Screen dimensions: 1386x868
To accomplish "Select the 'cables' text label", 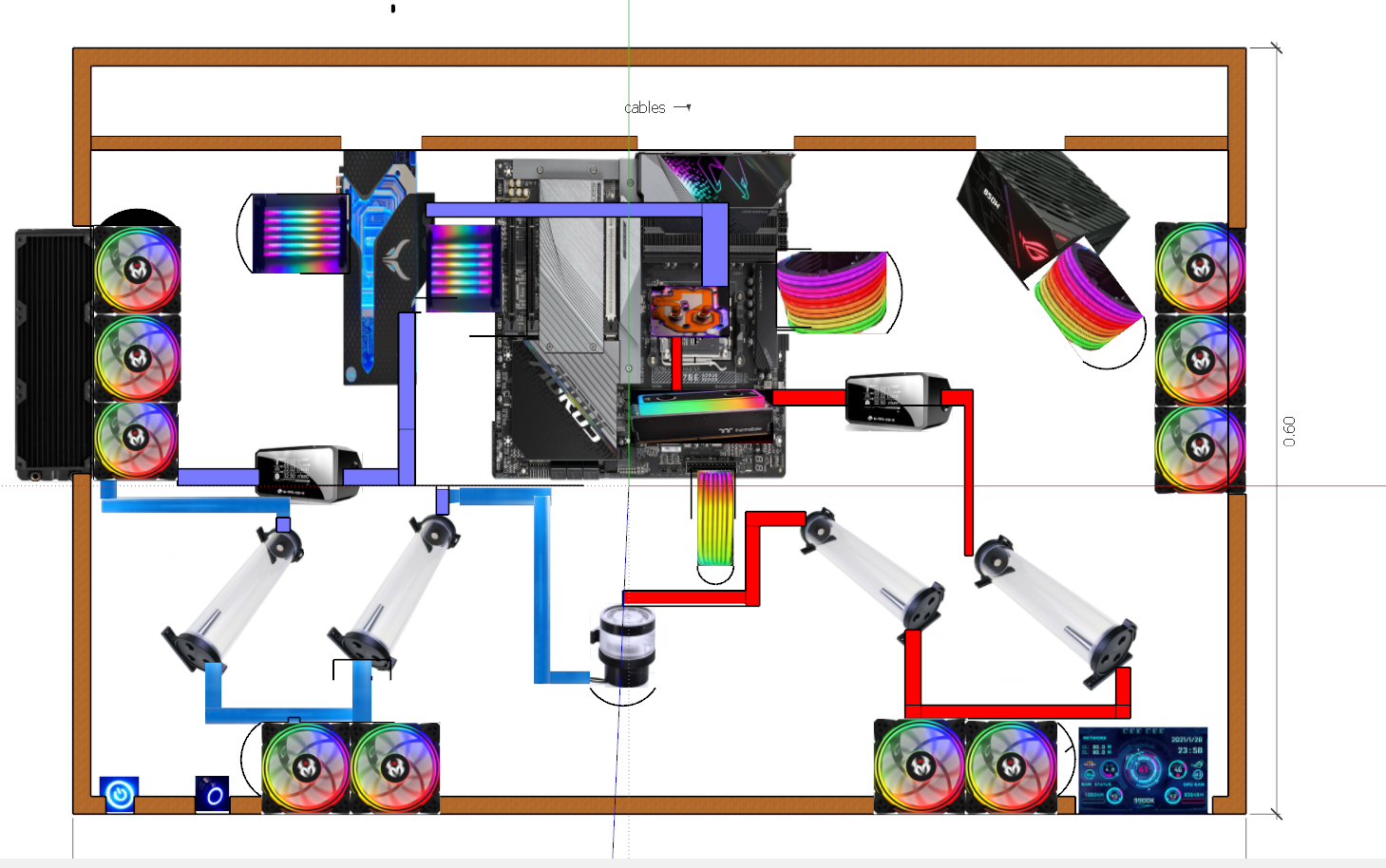I will tap(645, 108).
